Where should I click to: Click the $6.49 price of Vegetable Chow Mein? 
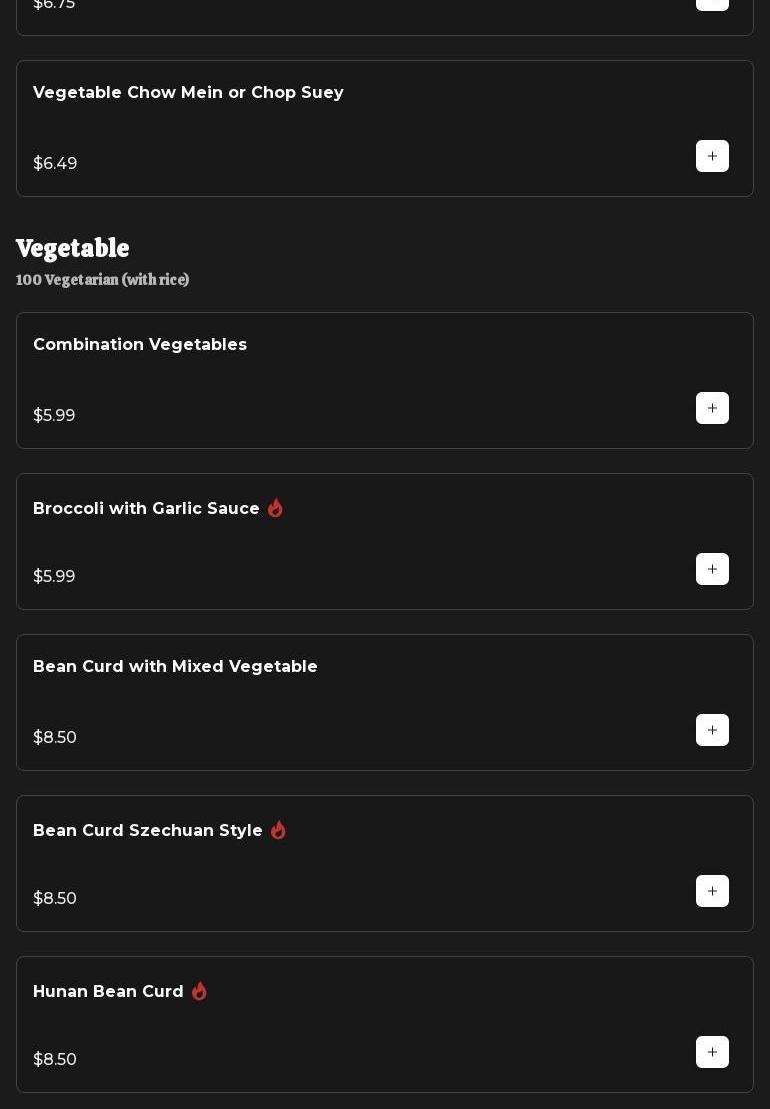pos(55,164)
